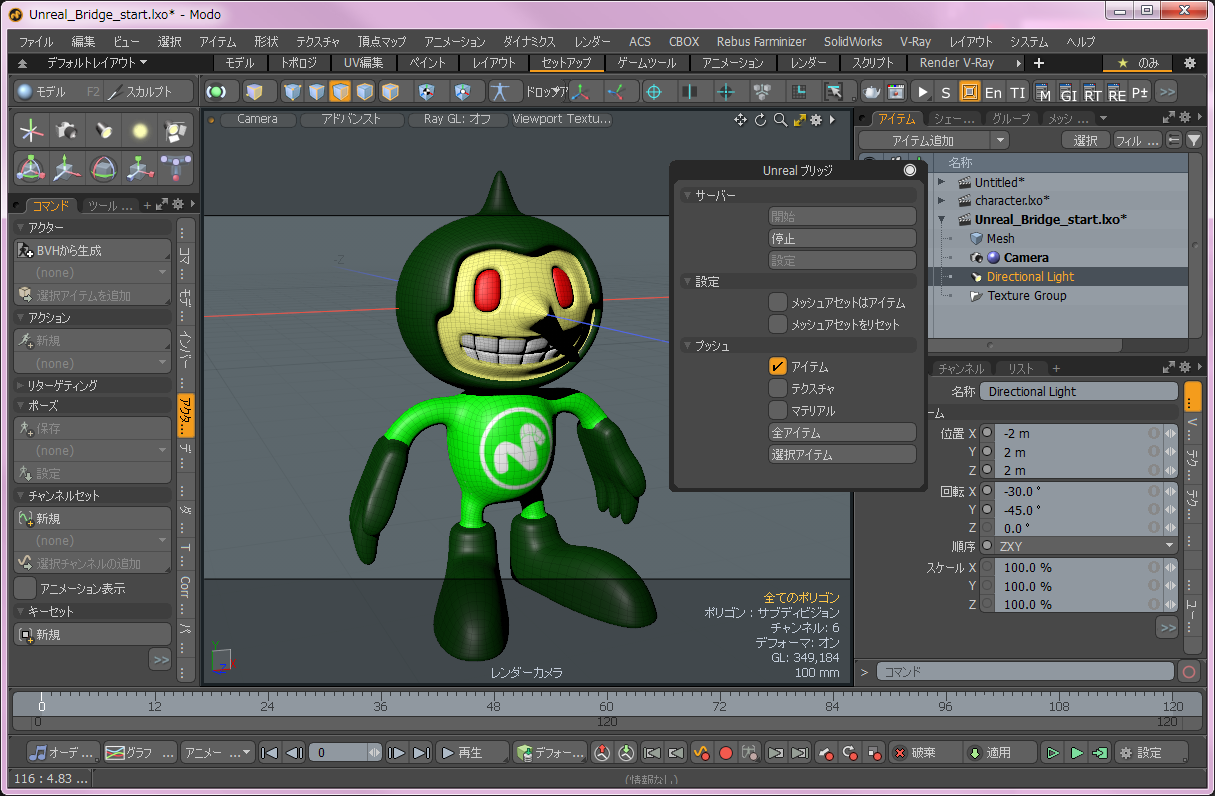
Task: Select the spotlight icon in the left toolbox
Action: (103, 130)
